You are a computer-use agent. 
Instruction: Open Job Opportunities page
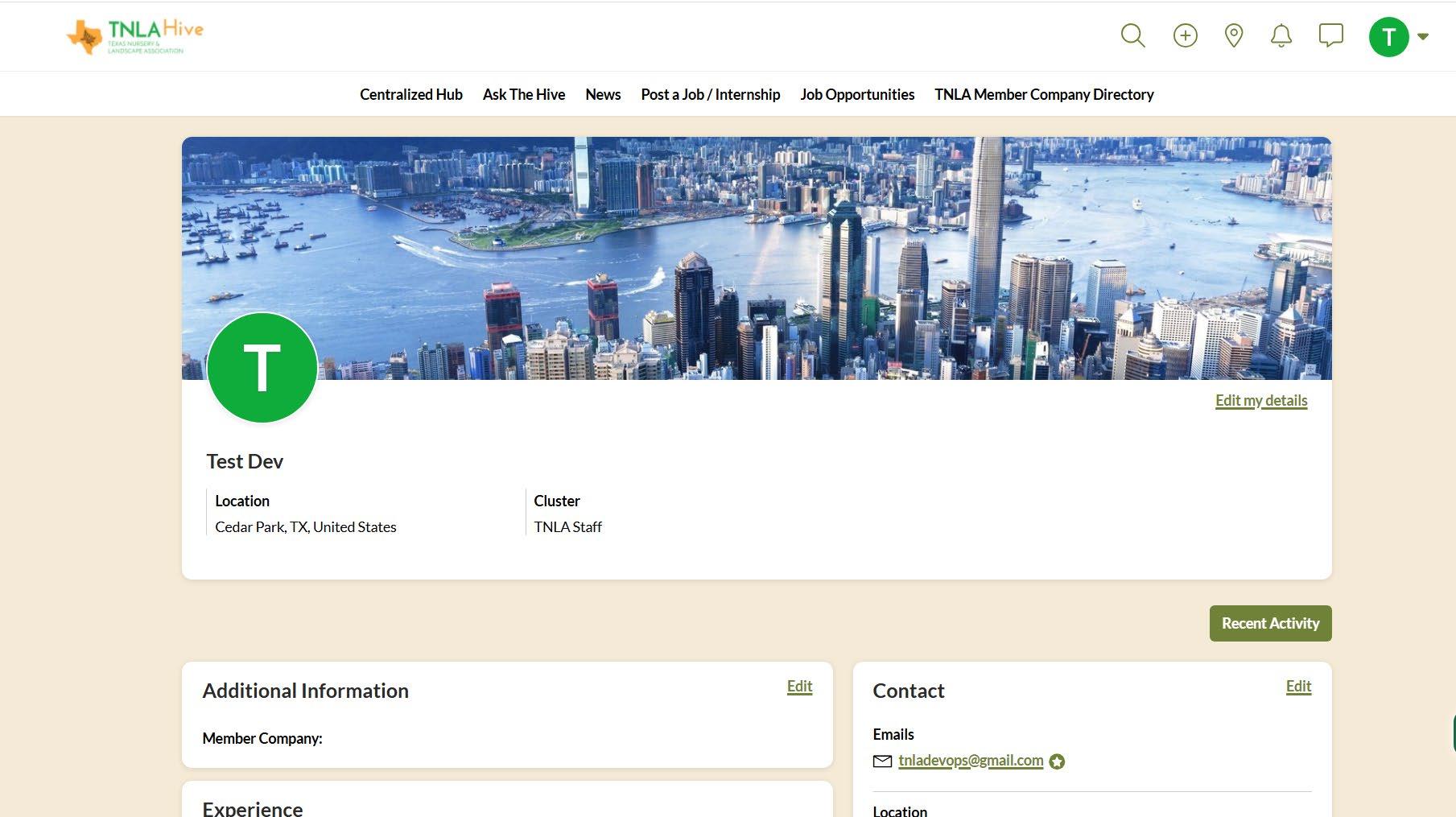tap(857, 94)
